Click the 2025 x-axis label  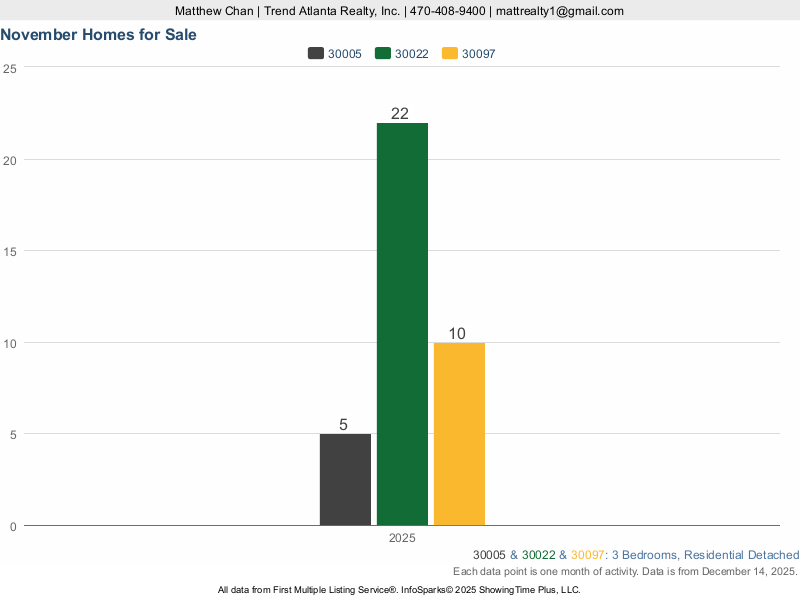pos(402,538)
